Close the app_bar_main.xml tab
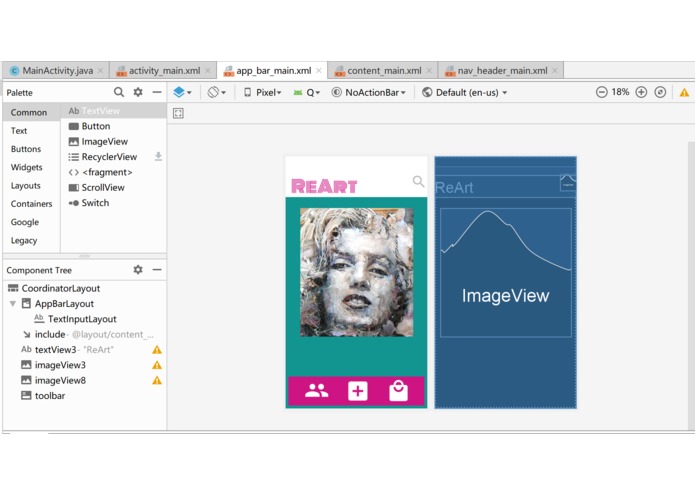 [319, 70]
